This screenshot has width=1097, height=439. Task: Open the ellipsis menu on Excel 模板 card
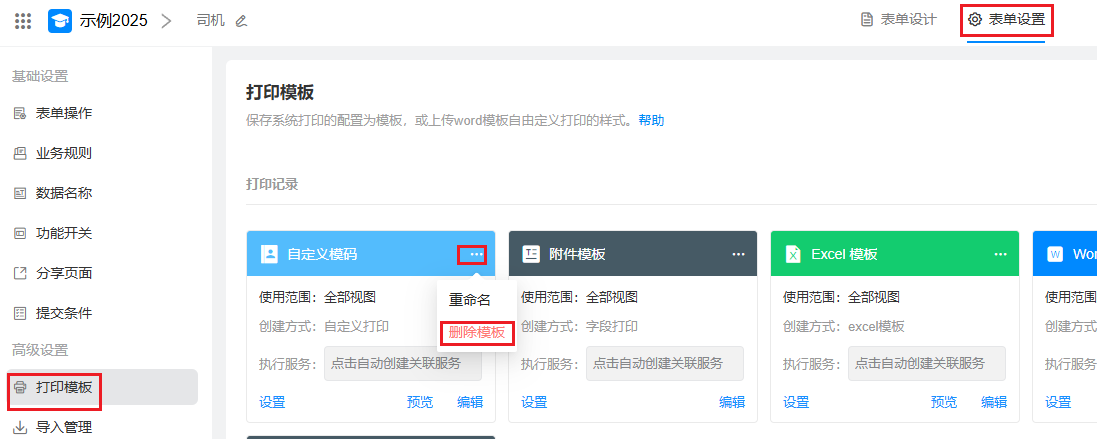click(1000, 254)
